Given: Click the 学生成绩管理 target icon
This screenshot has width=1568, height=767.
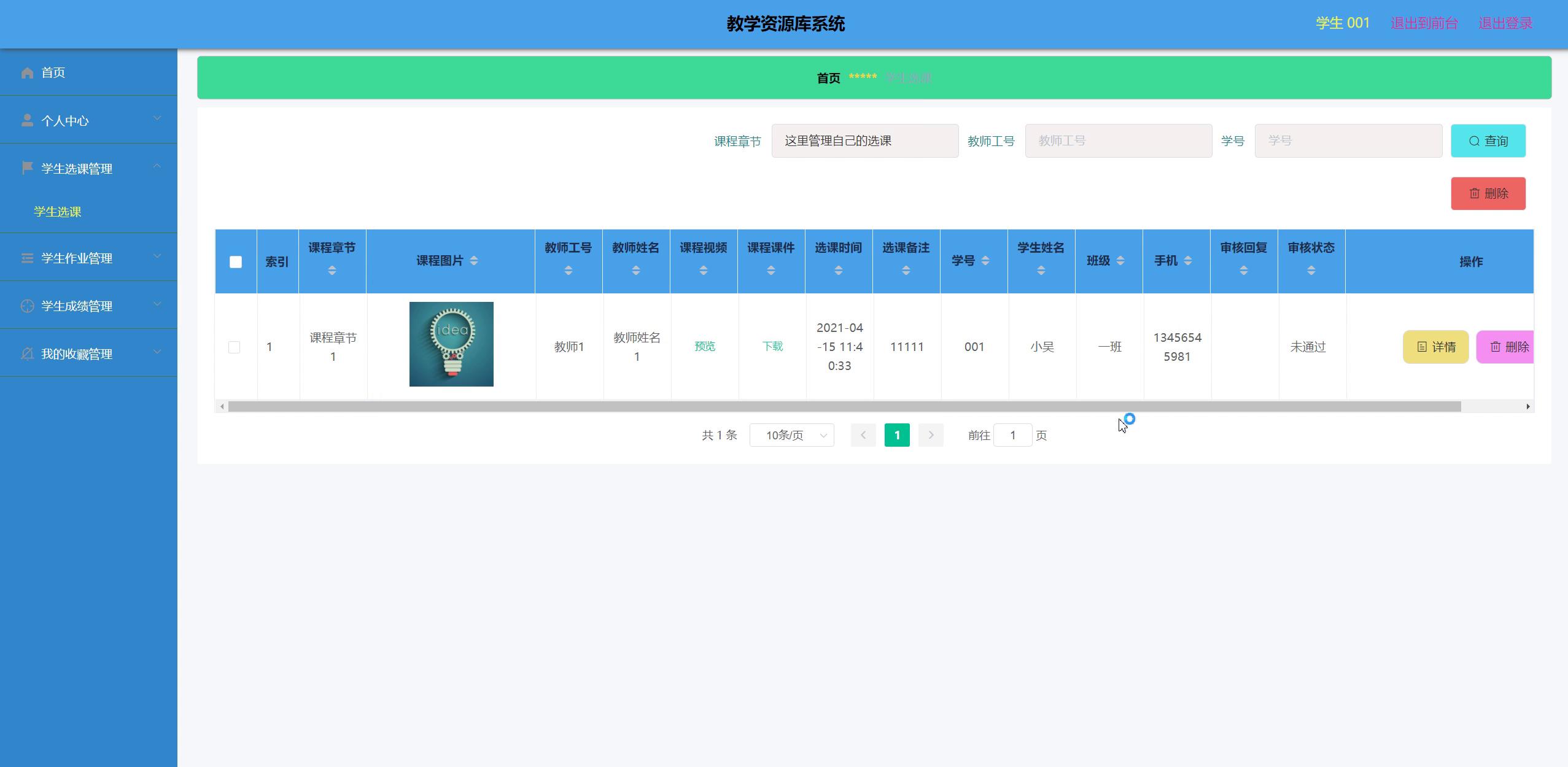Looking at the screenshot, I should (x=27, y=306).
